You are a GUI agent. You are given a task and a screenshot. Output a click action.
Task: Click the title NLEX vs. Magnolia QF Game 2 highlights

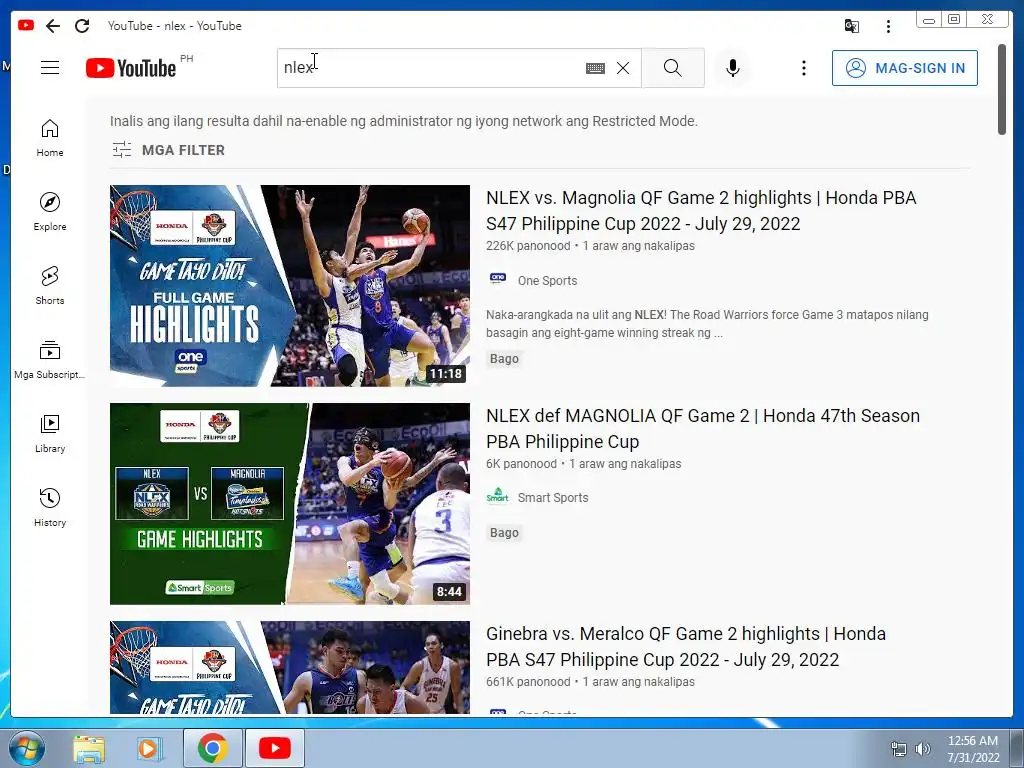coord(701,210)
